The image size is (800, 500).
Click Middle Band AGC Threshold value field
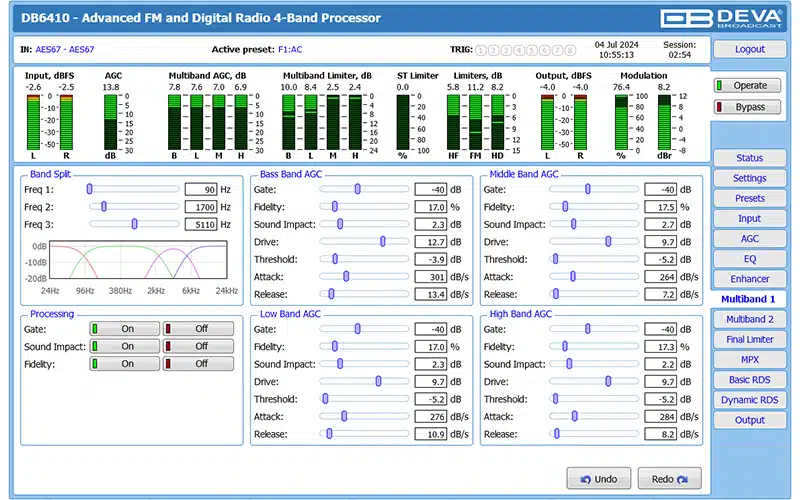pyautogui.click(x=661, y=260)
